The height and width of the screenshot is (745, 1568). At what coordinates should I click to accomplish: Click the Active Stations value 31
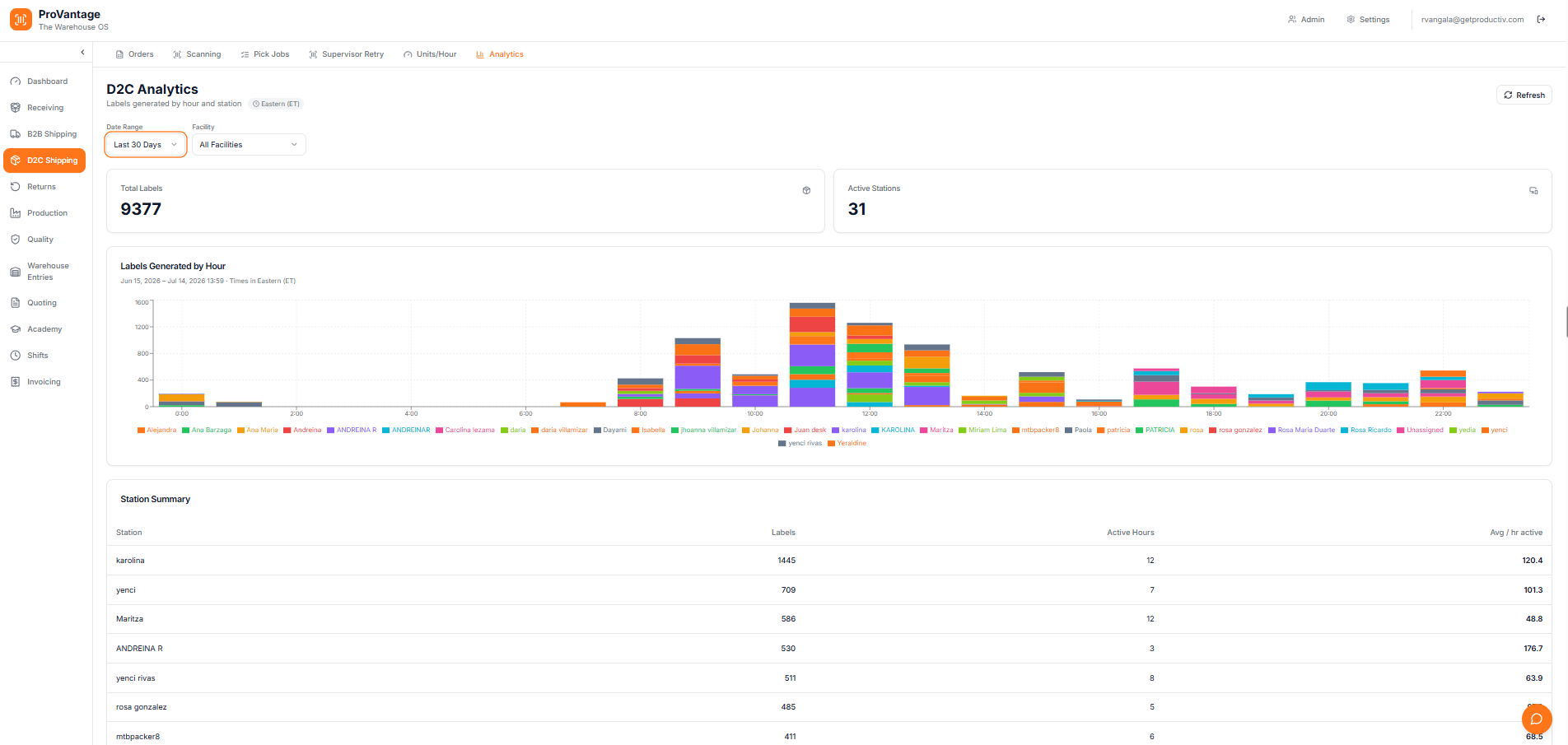857,209
